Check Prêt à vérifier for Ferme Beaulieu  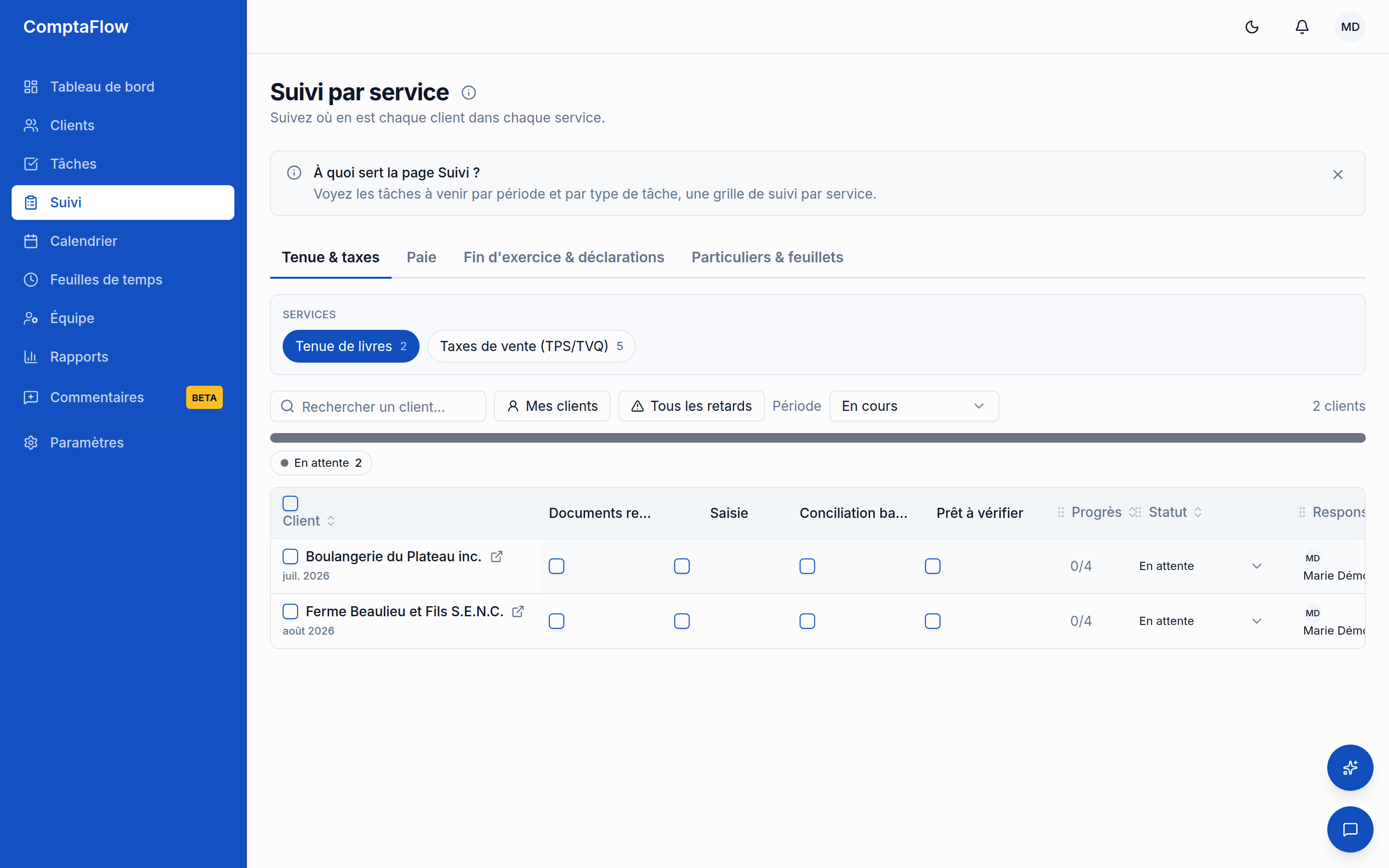933,621
